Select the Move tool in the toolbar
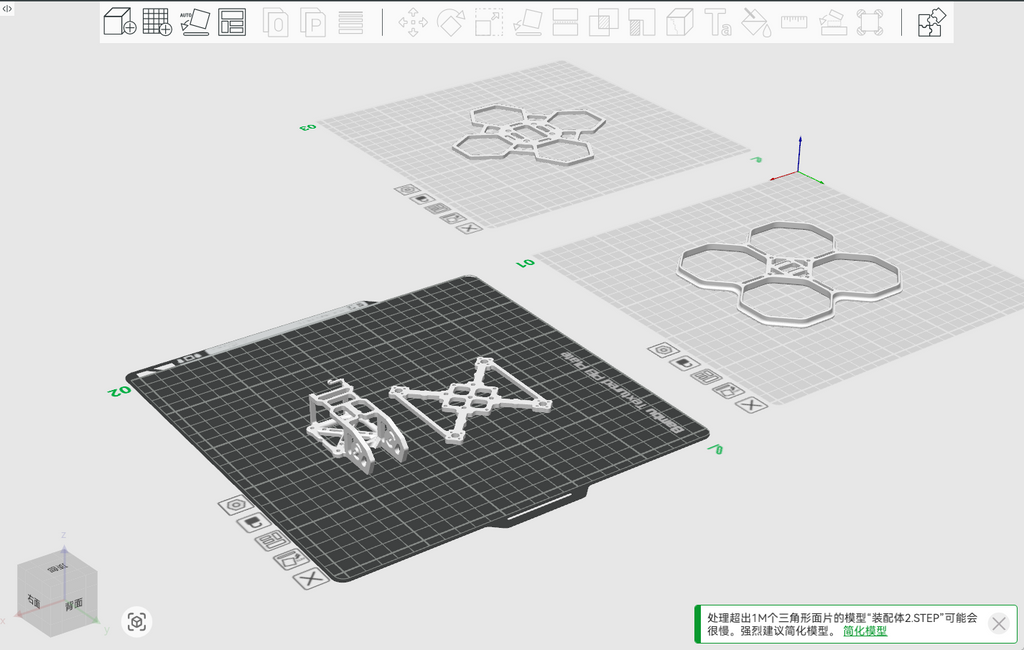The image size is (1024, 650). click(x=413, y=22)
